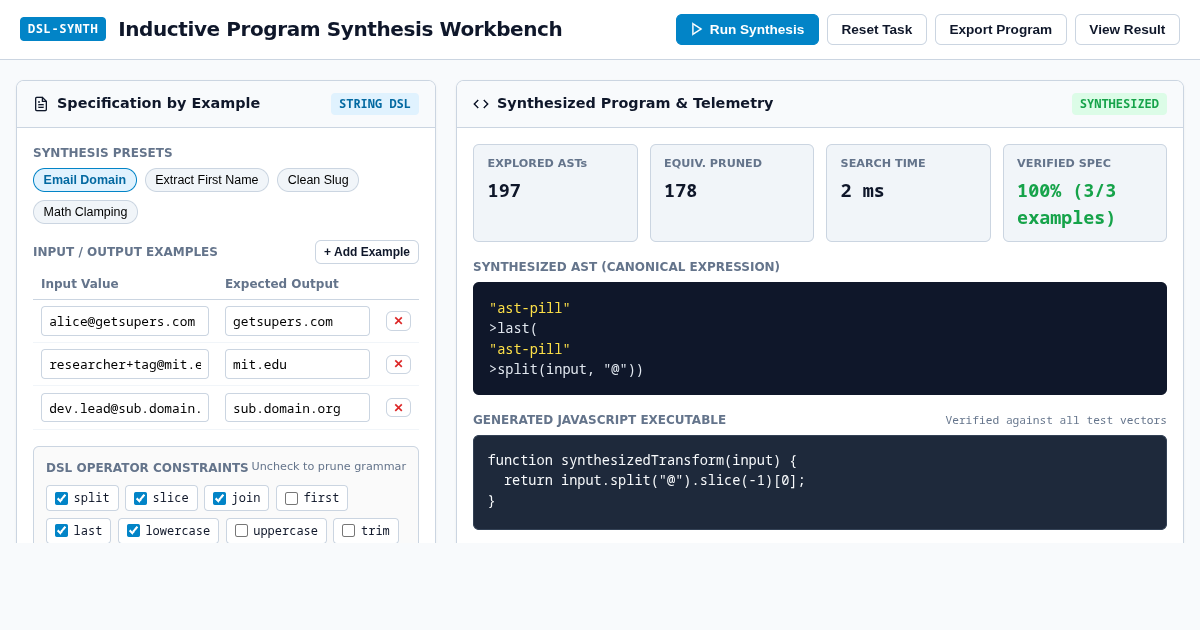Click the code brackets icon beside Synthesized Program
1200x630 pixels.
pyautogui.click(x=481, y=104)
